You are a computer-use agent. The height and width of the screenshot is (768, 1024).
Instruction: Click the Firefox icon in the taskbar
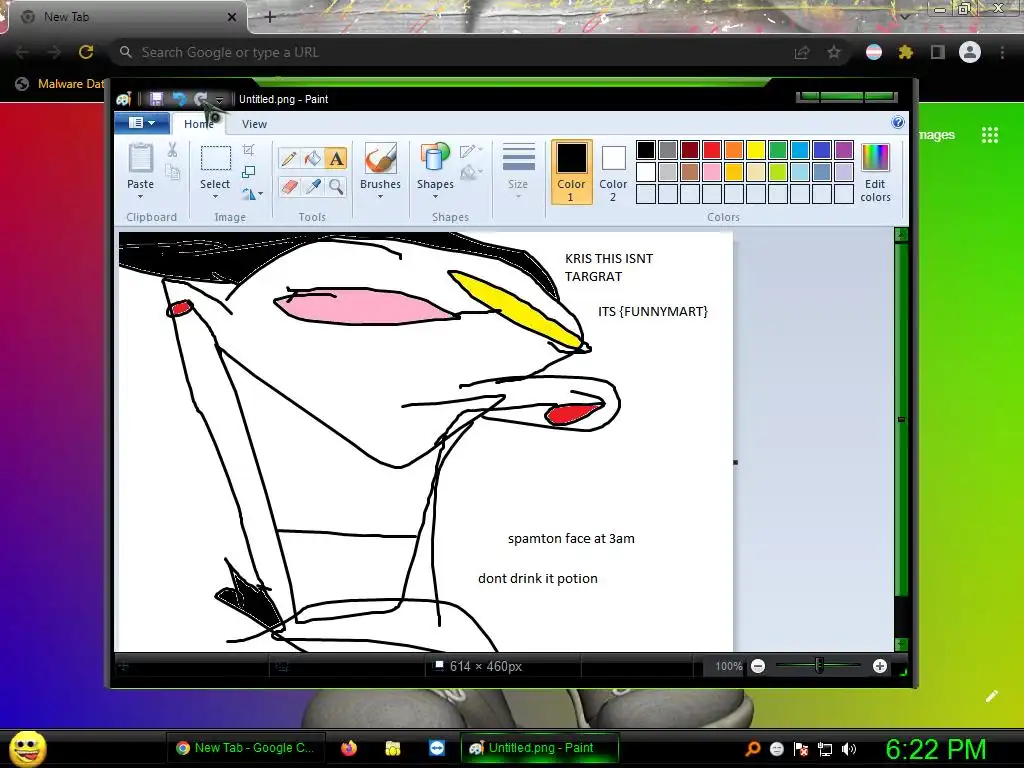349,748
